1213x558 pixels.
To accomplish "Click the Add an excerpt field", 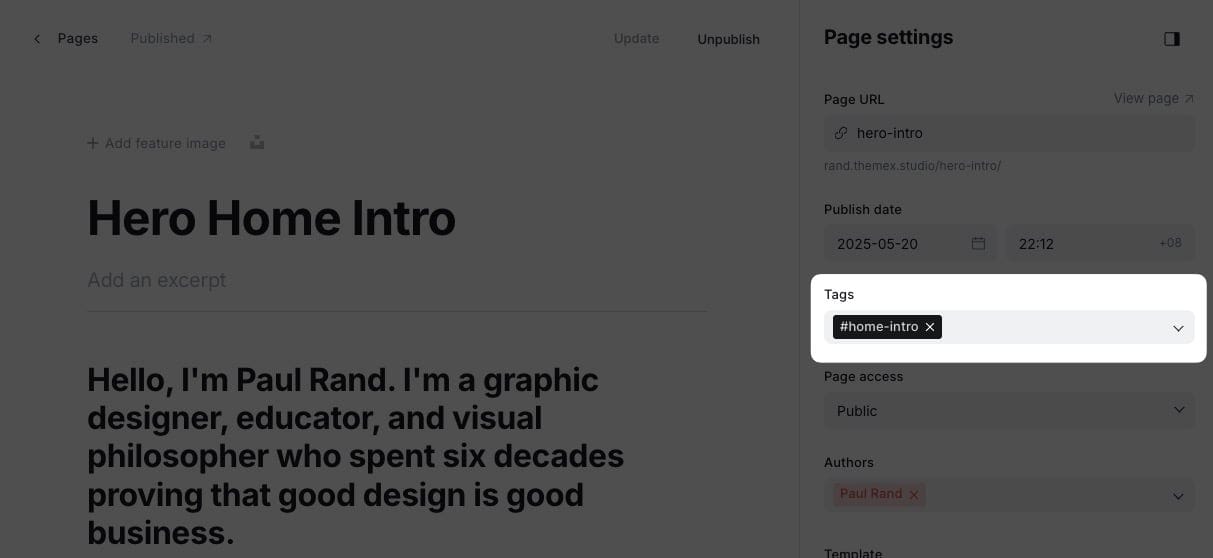I will [157, 280].
